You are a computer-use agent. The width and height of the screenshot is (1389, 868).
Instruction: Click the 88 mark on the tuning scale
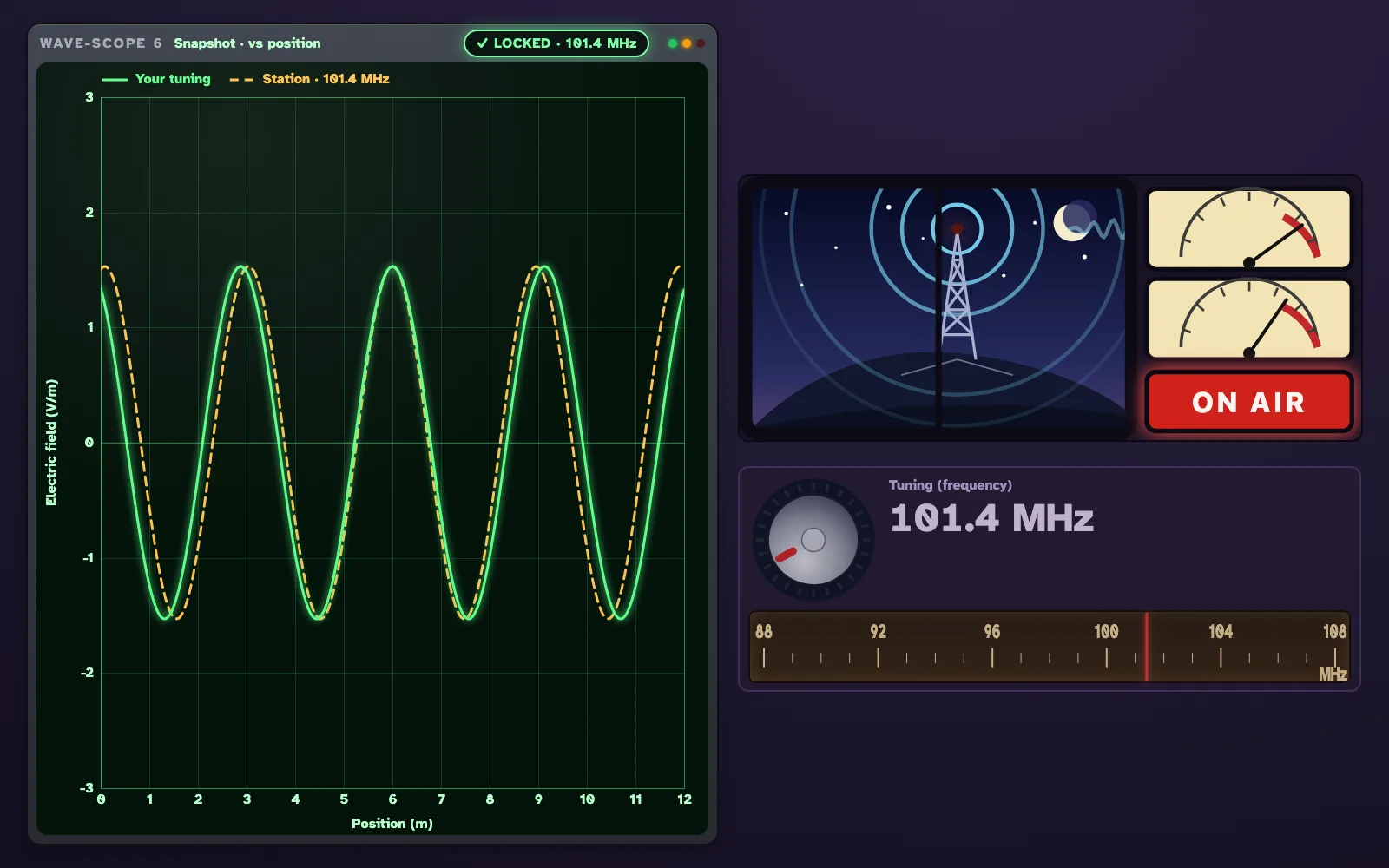(764, 632)
